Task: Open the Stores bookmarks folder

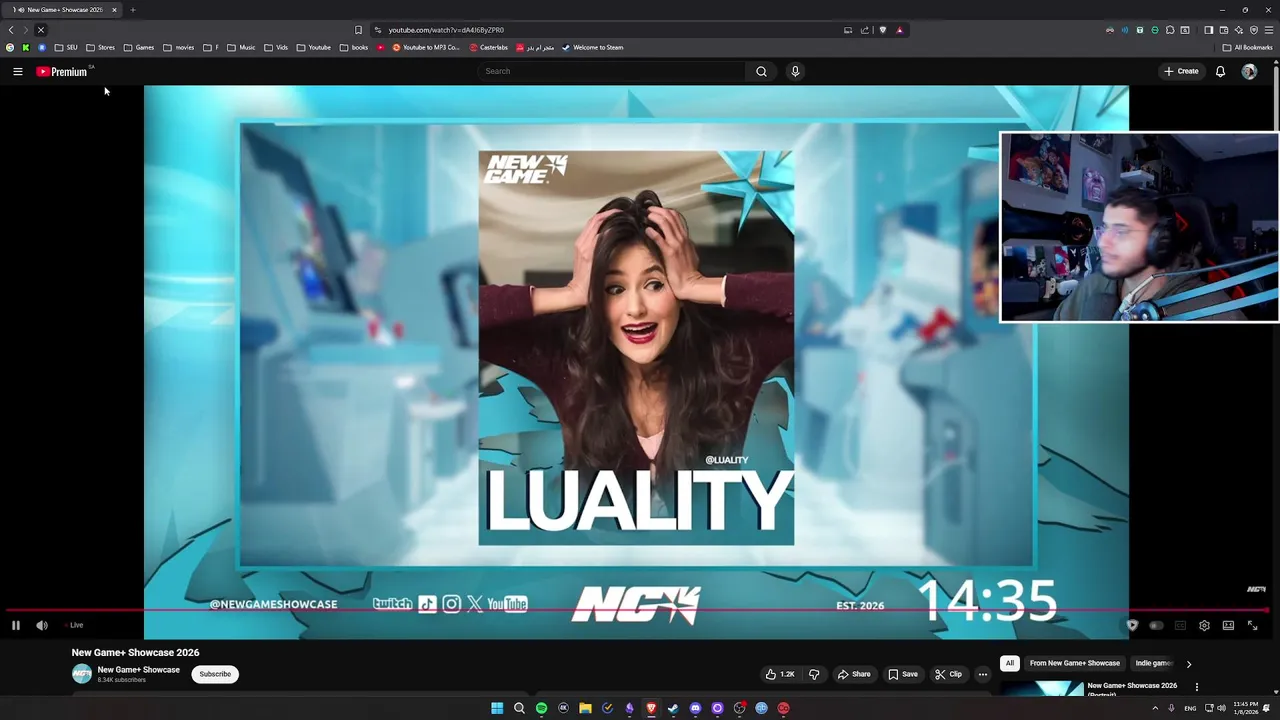Action: [100, 47]
